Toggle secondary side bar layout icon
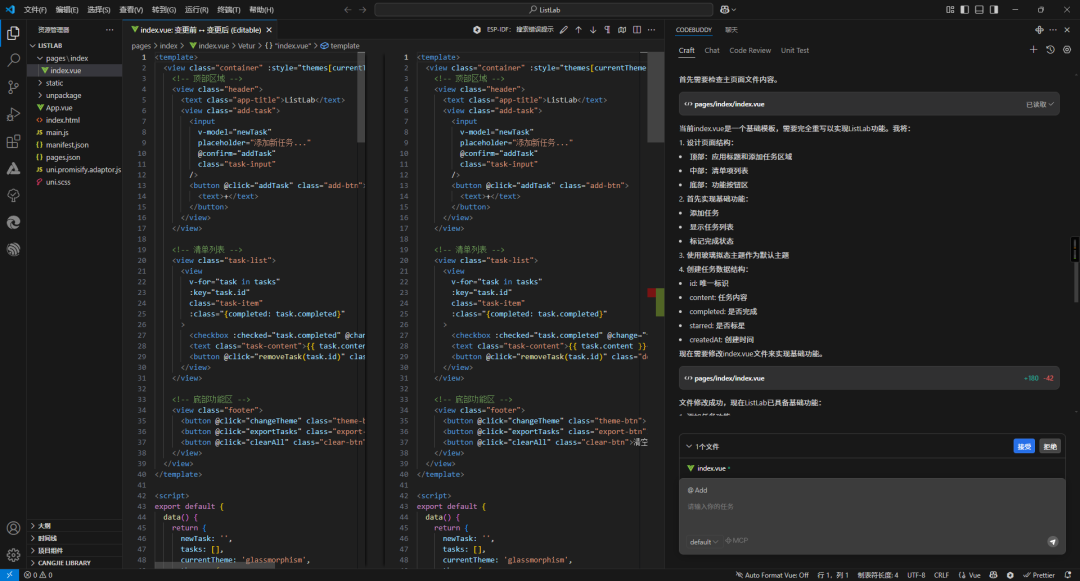This screenshot has height=581, width=1080. pos(994,10)
